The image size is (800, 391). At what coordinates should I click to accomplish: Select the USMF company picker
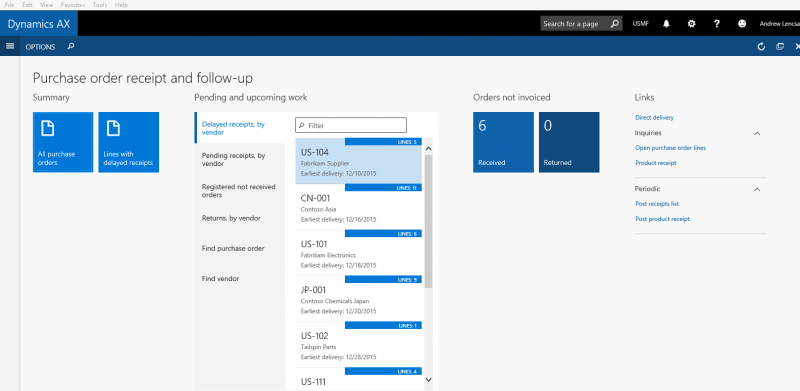641,23
